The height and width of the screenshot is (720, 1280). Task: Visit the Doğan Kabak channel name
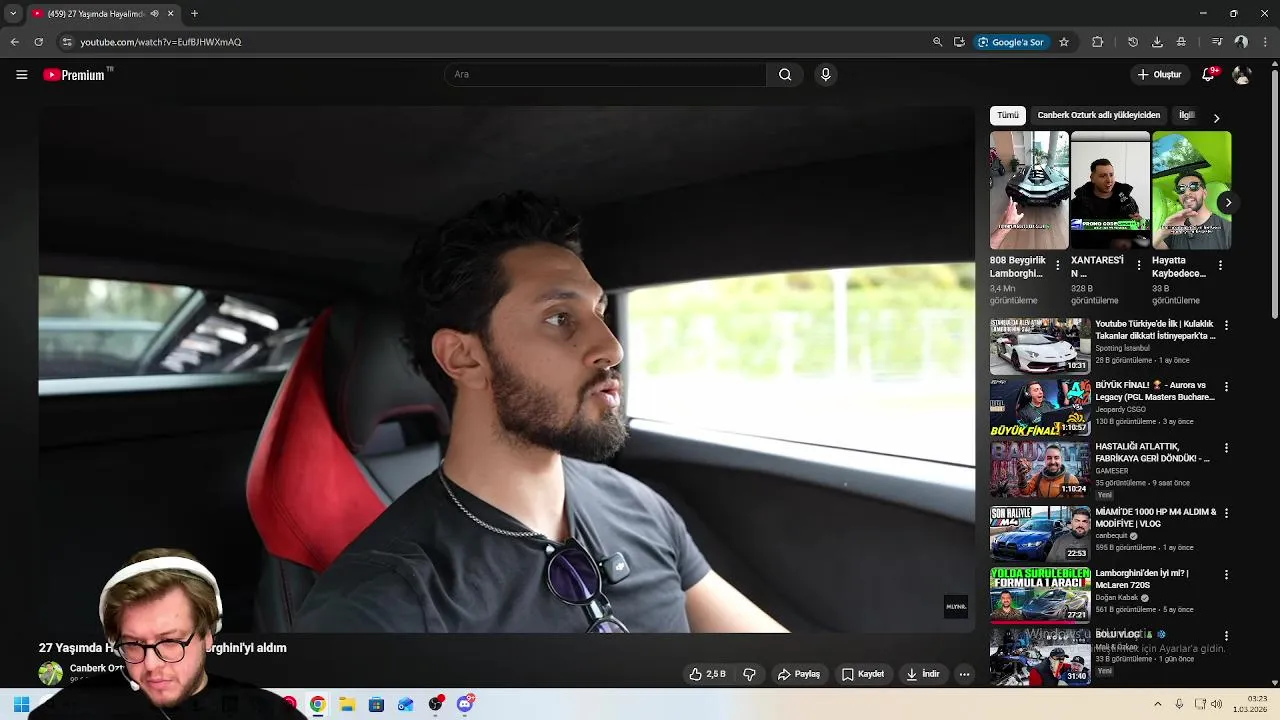coord(1116,597)
